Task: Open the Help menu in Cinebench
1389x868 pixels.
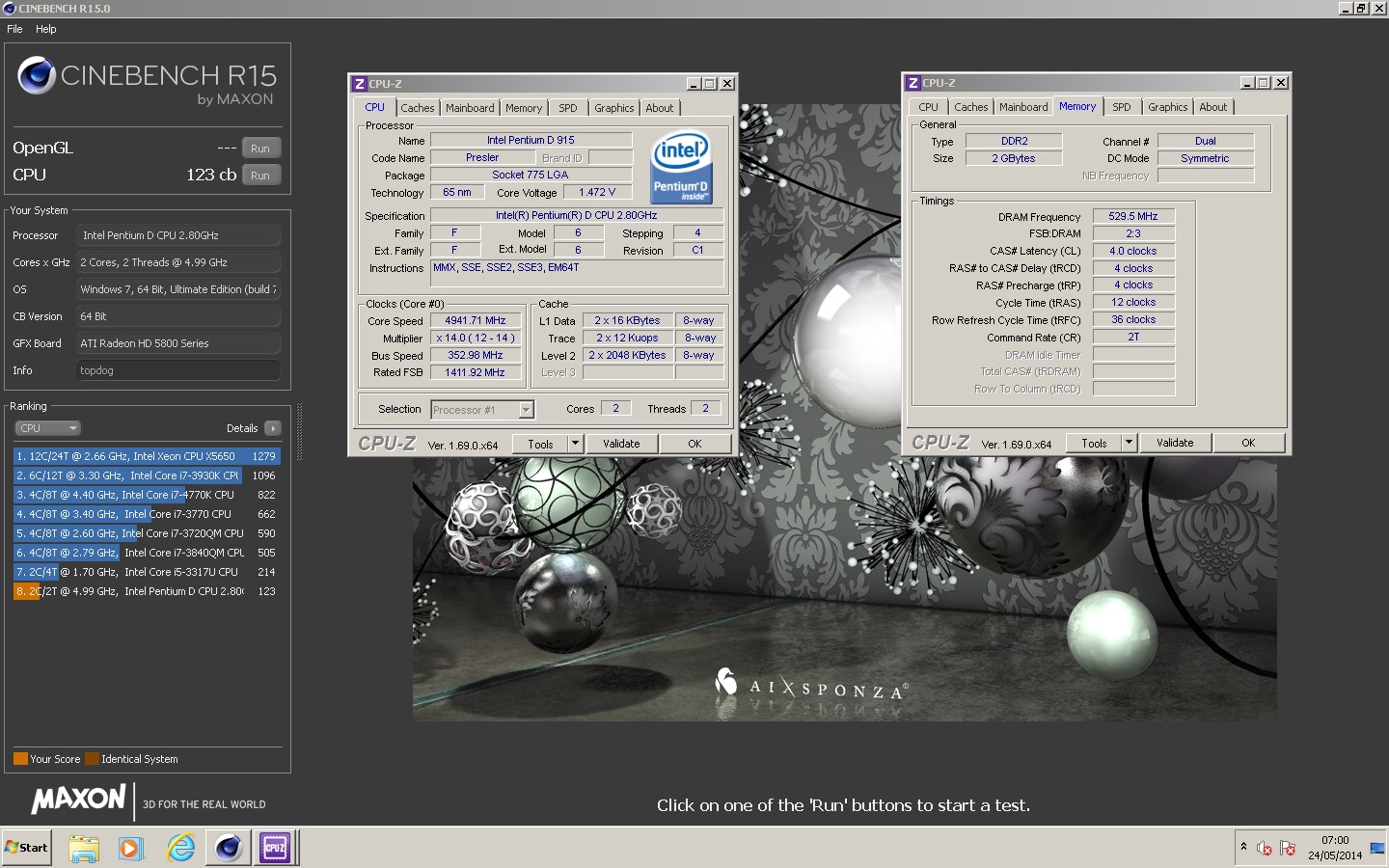Action: (x=46, y=29)
